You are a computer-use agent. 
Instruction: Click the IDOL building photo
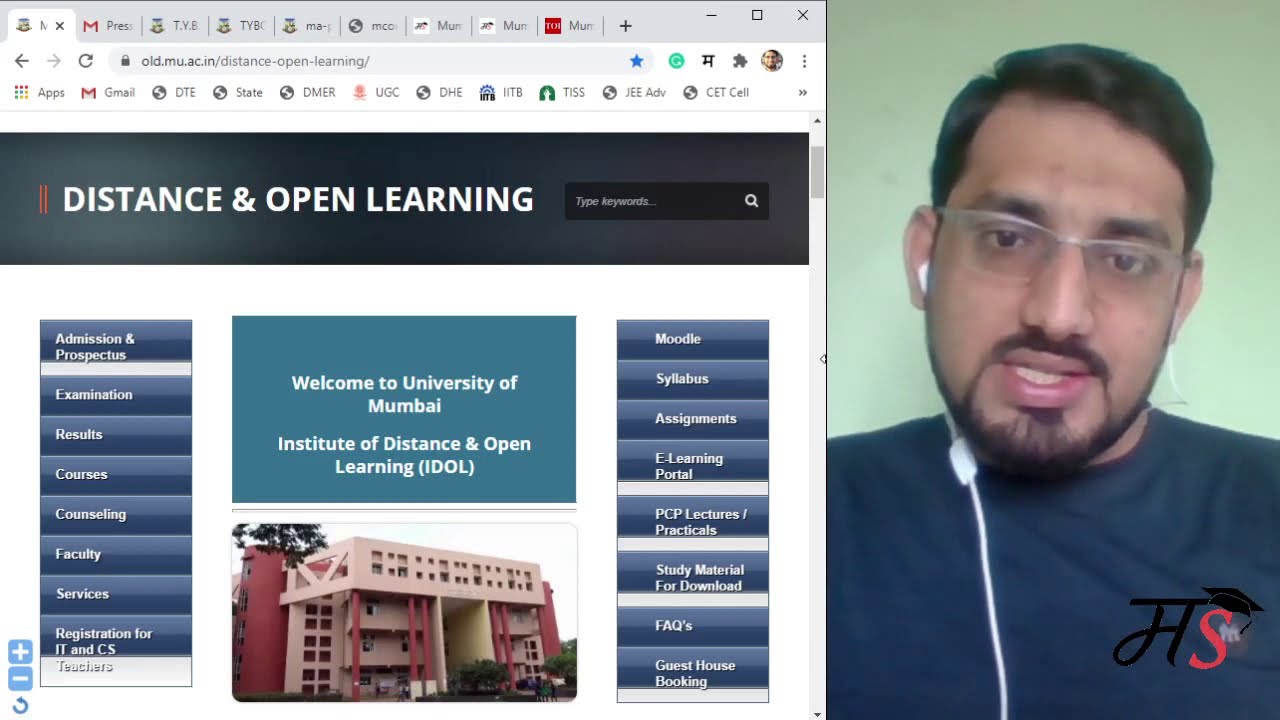(x=404, y=612)
